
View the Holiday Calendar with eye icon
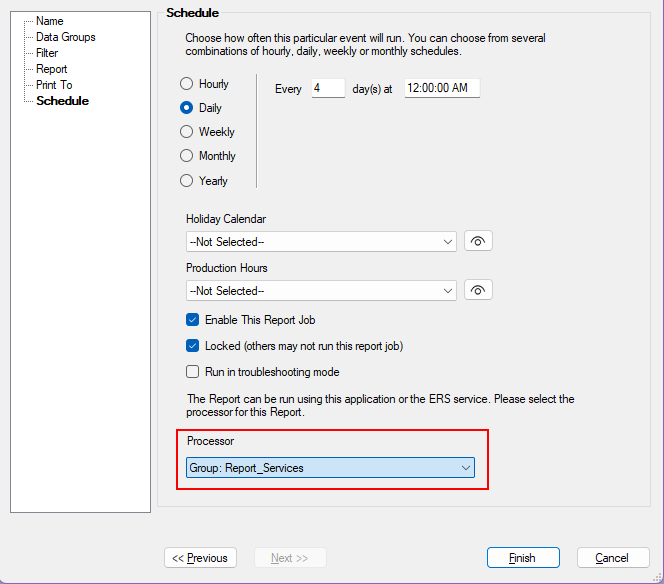click(478, 241)
